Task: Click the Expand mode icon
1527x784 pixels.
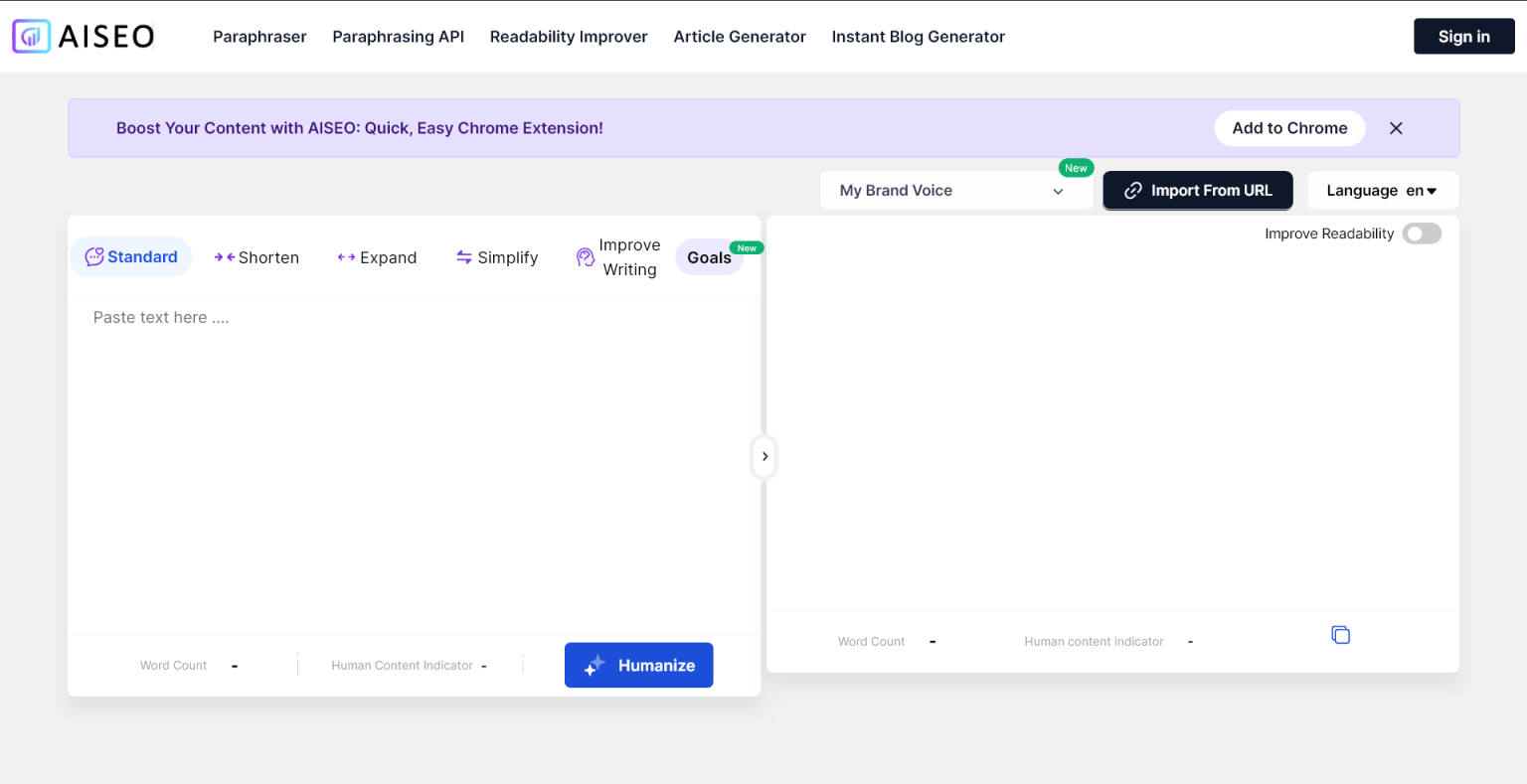Action: click(x=346, y=256)
